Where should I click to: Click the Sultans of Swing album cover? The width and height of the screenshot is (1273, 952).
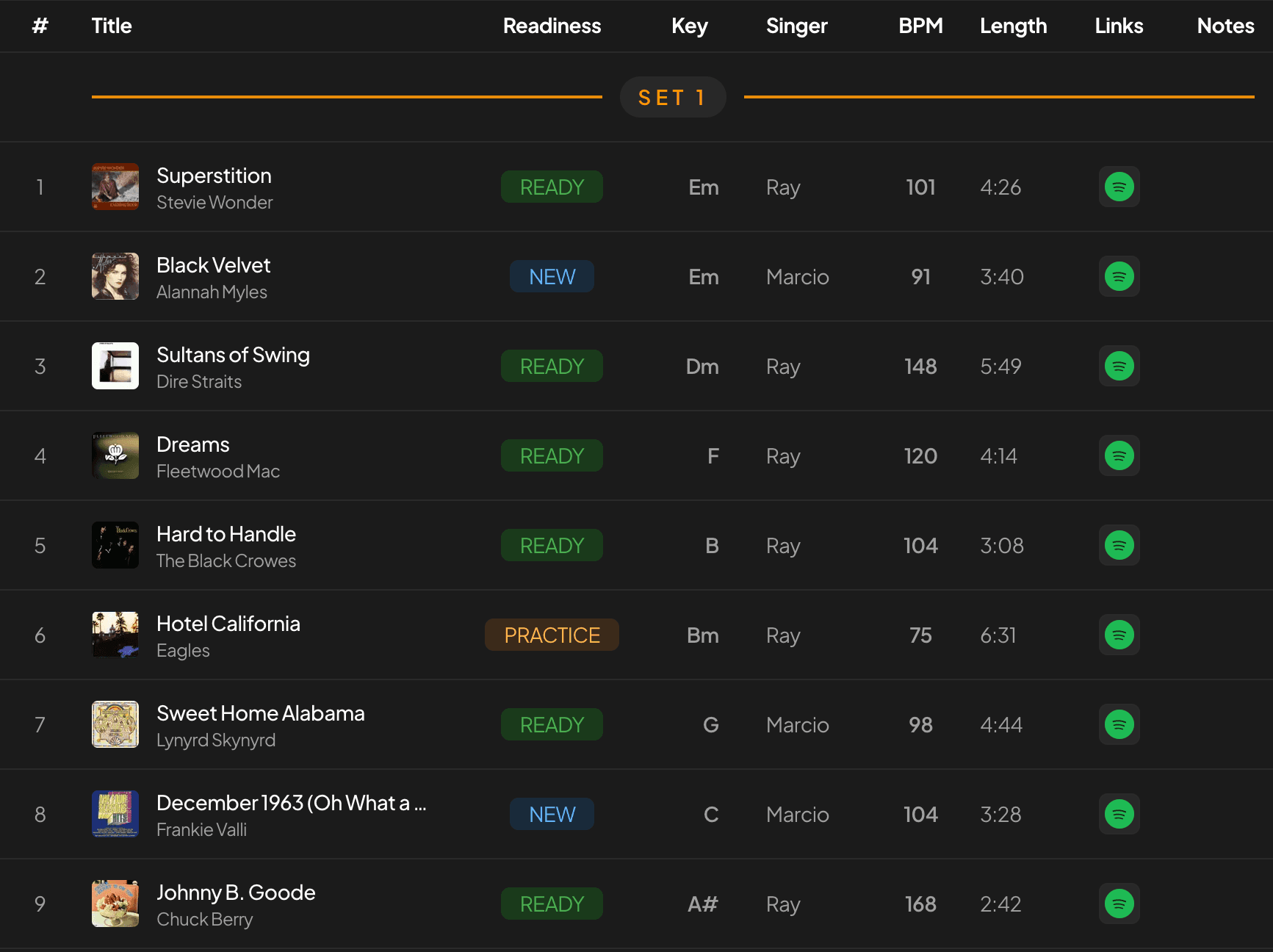pos(115,366)
